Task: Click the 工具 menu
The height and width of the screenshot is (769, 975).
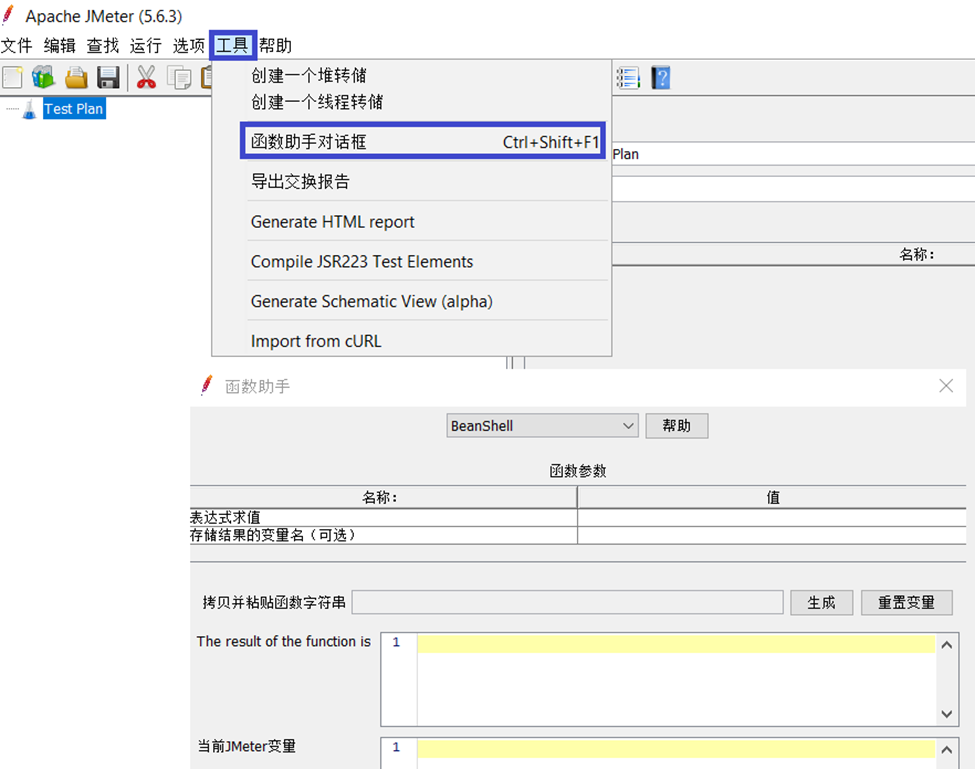Action: pyautogui.click(x=232, y=45)
